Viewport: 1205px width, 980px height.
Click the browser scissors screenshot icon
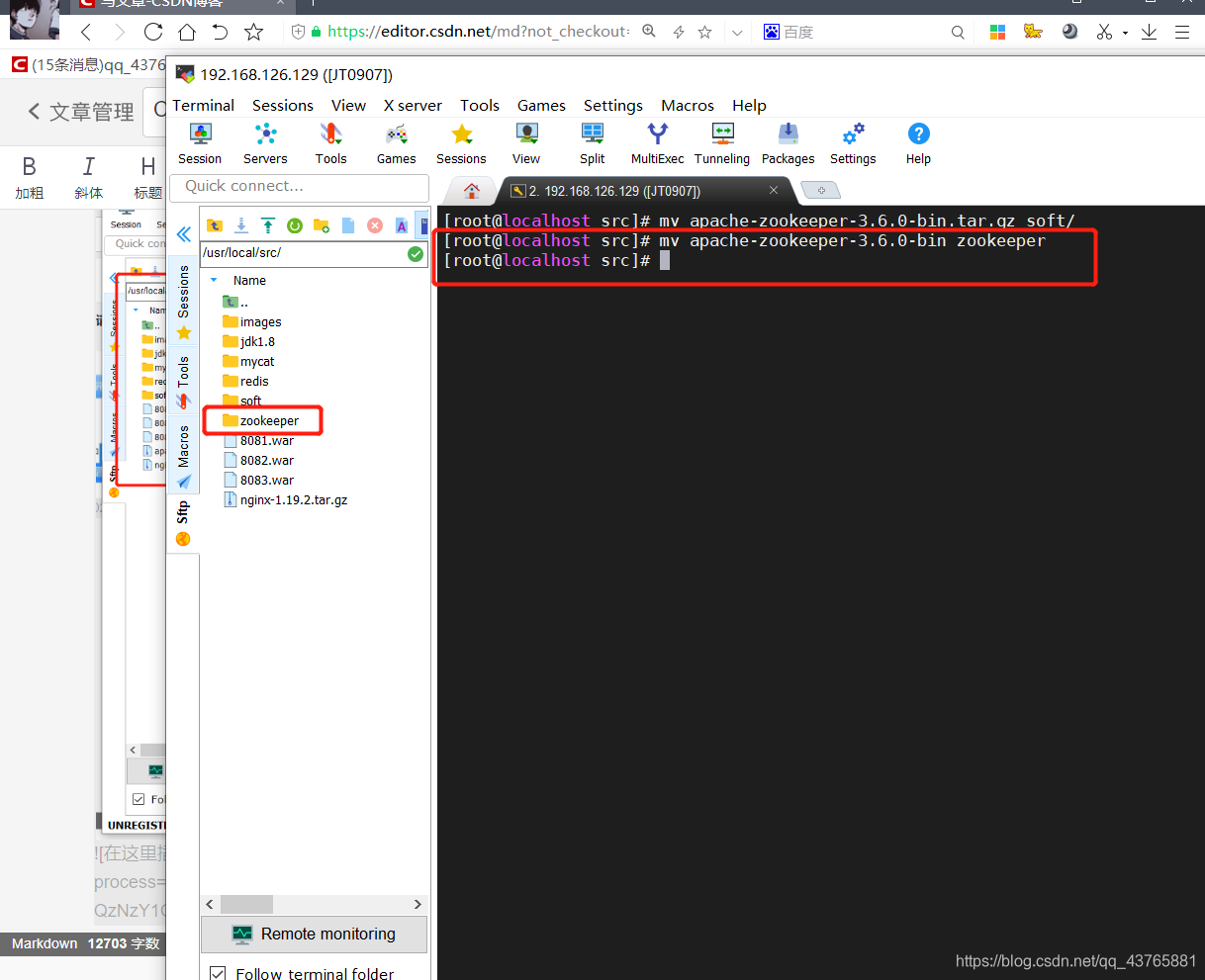coord(1104,32)
